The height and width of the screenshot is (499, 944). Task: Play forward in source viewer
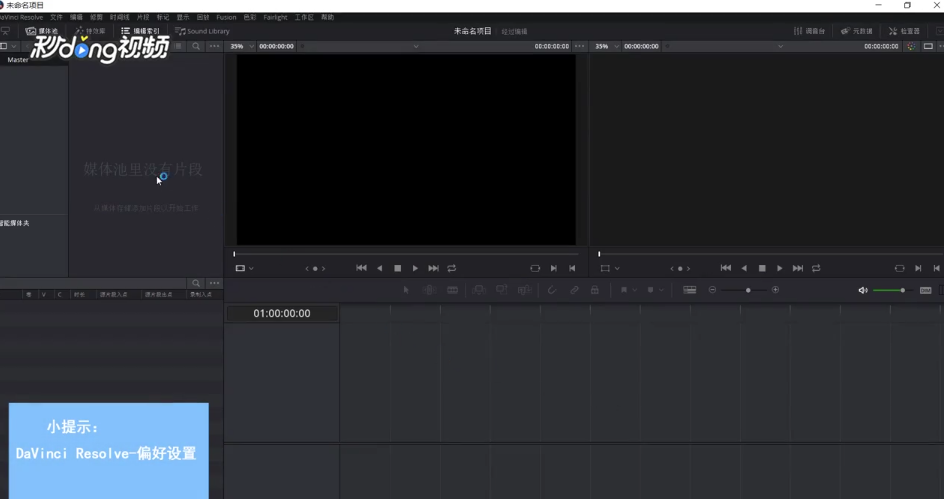tap(415, 268)
